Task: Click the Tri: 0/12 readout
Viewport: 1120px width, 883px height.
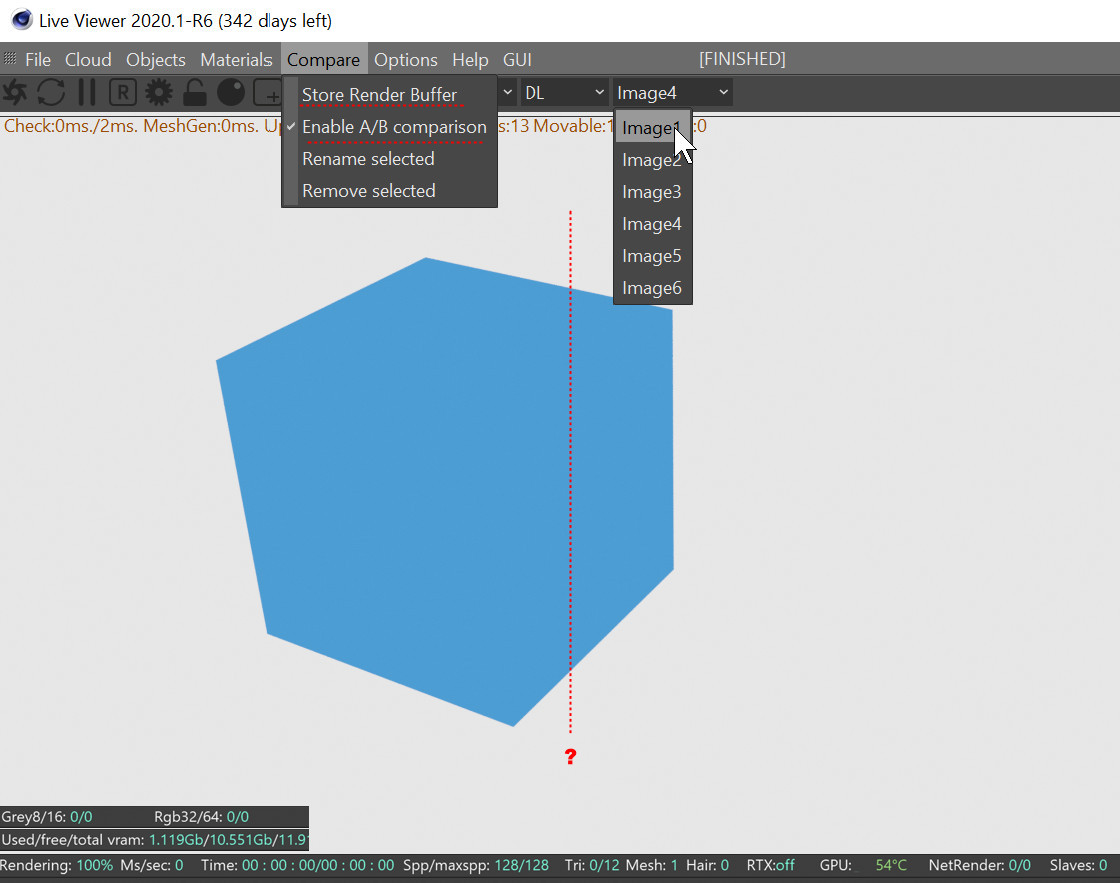Action: (x=592, y=865)
